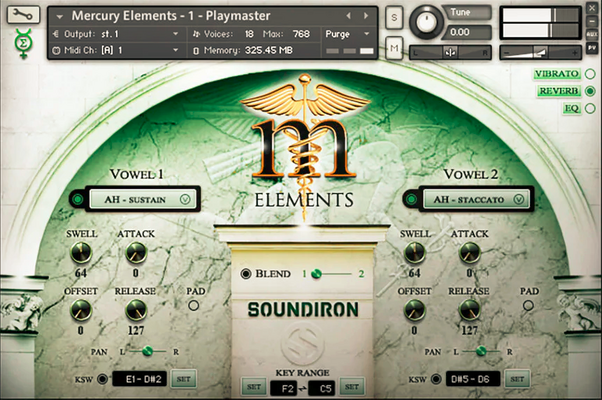Mute the instrument with M button
This screenshot has height=400, width=602.
tap(394, 48)
